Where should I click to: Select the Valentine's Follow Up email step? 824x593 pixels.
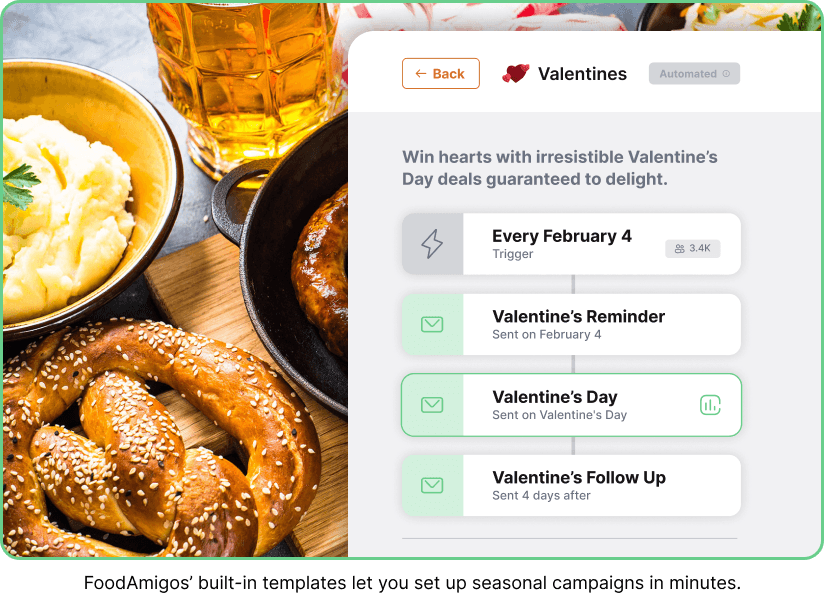(571, 485)
